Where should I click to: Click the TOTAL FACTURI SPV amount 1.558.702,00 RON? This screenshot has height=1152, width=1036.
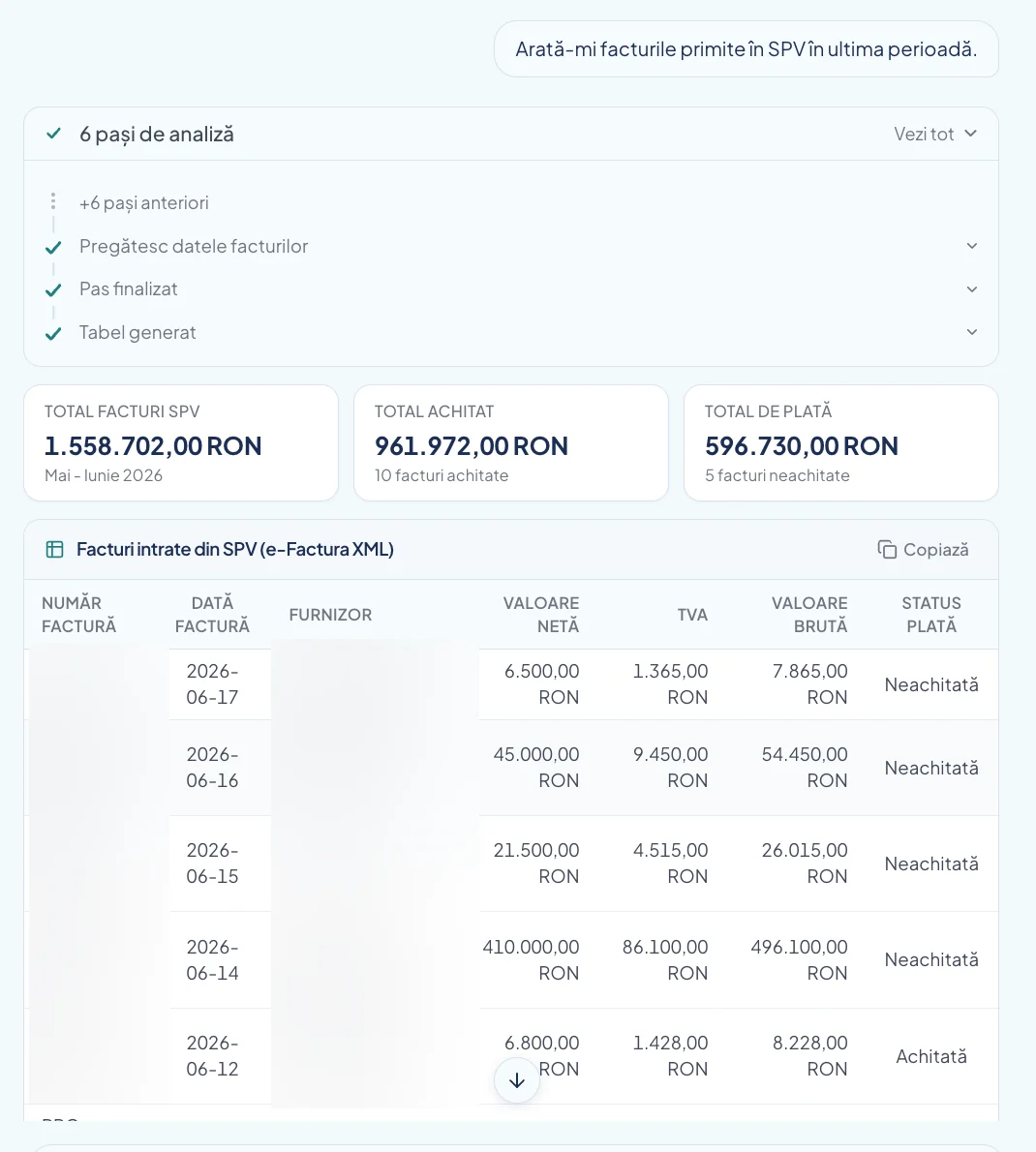point(153,446)
